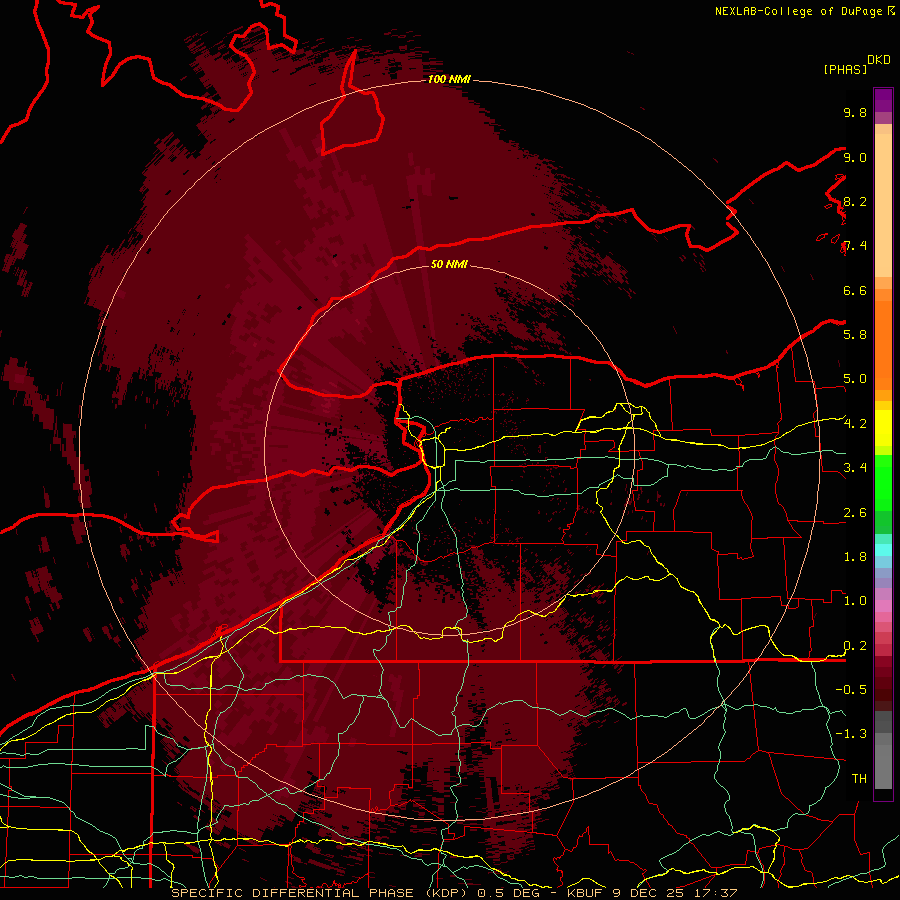The height and width of the screenshot is (900, 900).
Task: Click the 3.4 scale value
Action: [x=855, y=468]
